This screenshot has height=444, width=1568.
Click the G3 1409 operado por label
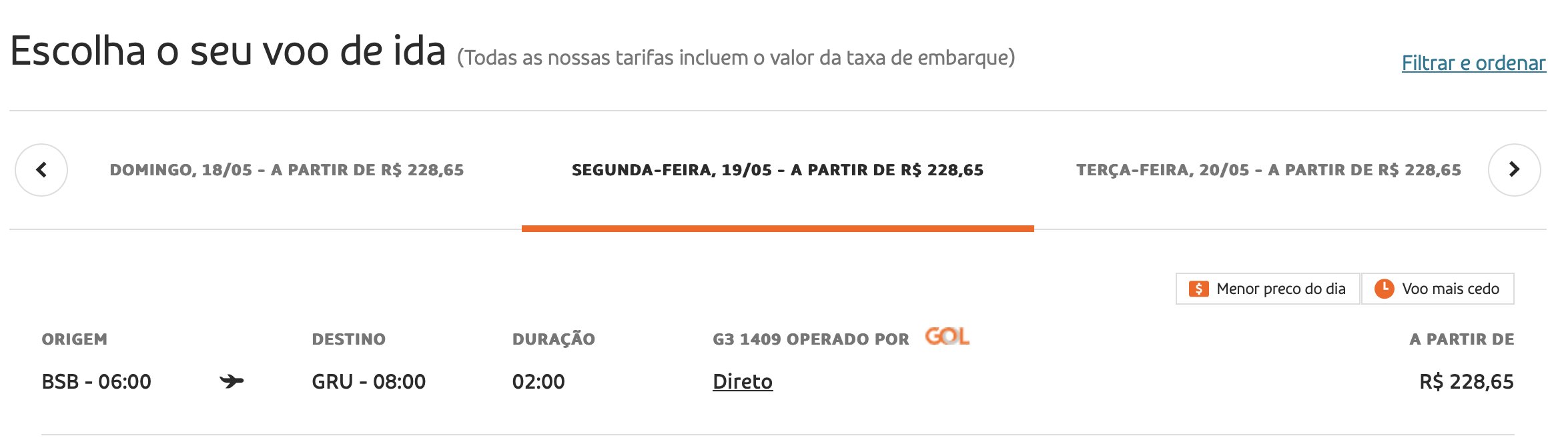[811, 339]
